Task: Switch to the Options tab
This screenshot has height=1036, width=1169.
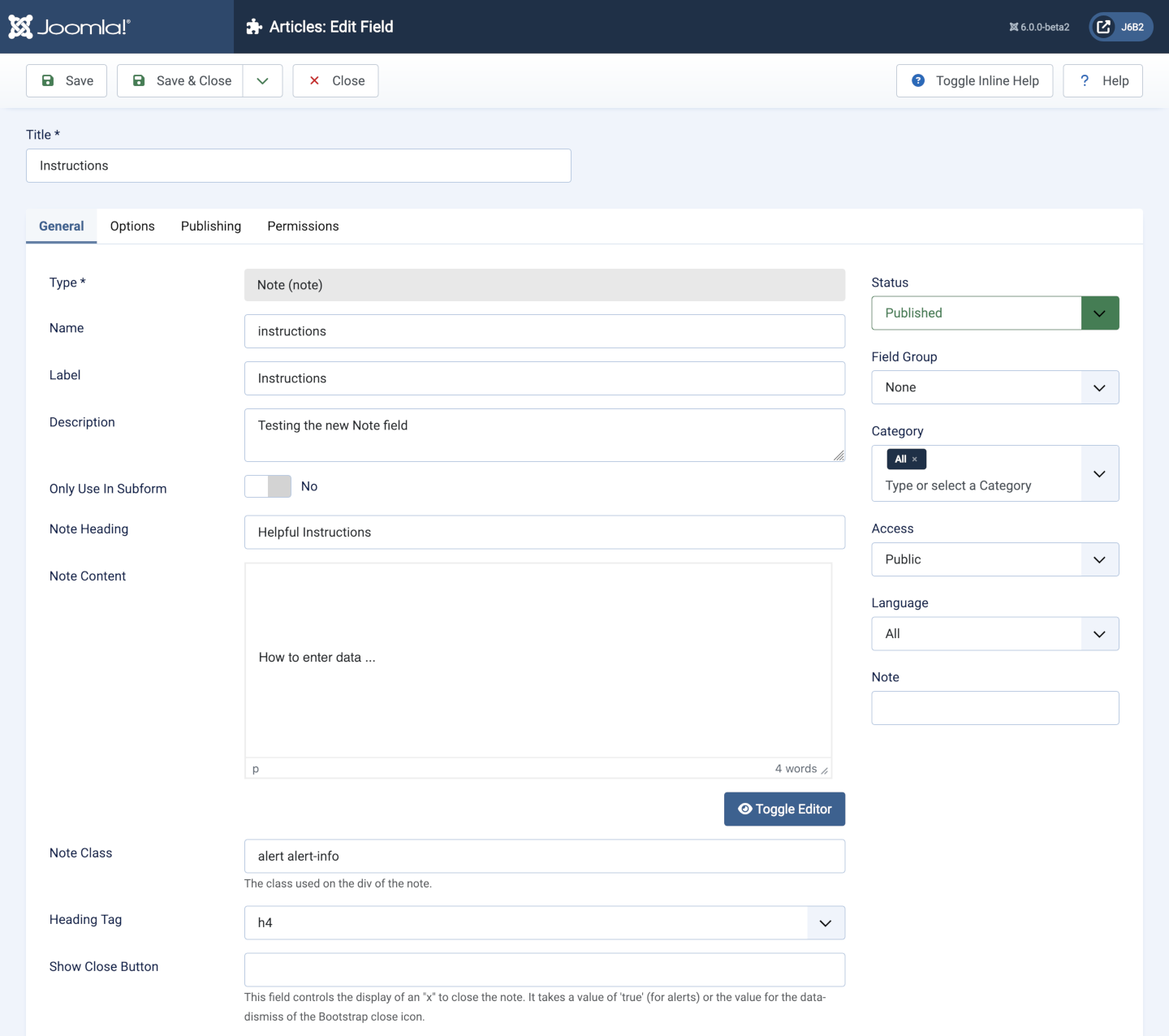Action: coord(132,227)
